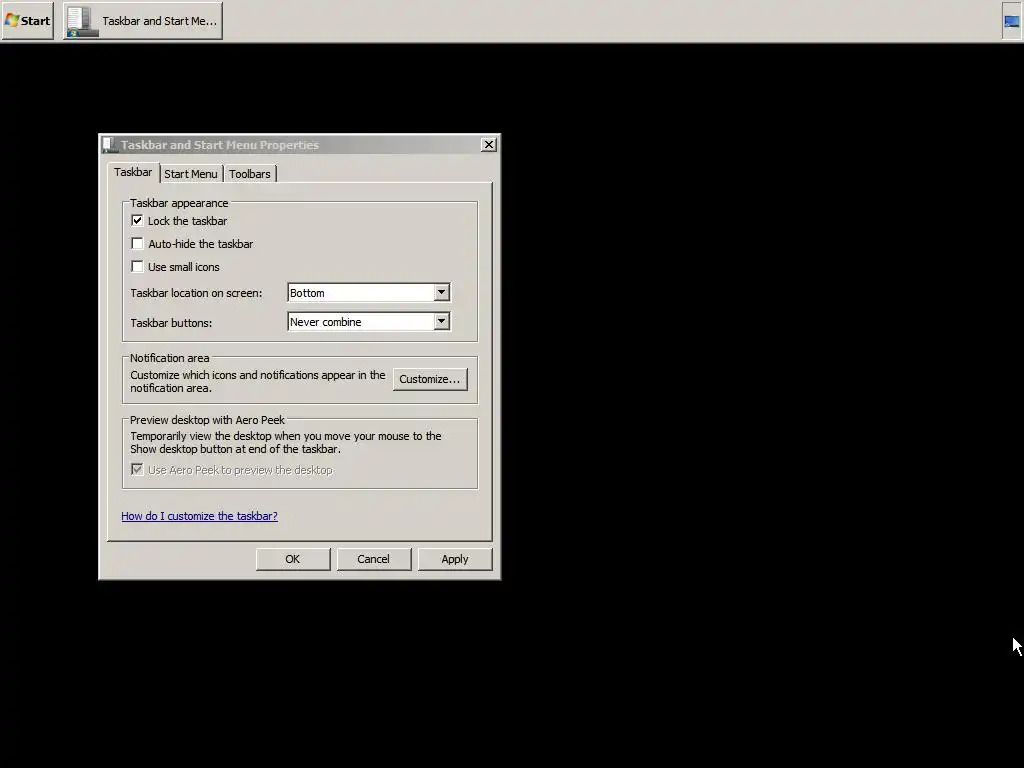Click the dialog title text
Screen dimensions: 1024x768
point(219,145)
